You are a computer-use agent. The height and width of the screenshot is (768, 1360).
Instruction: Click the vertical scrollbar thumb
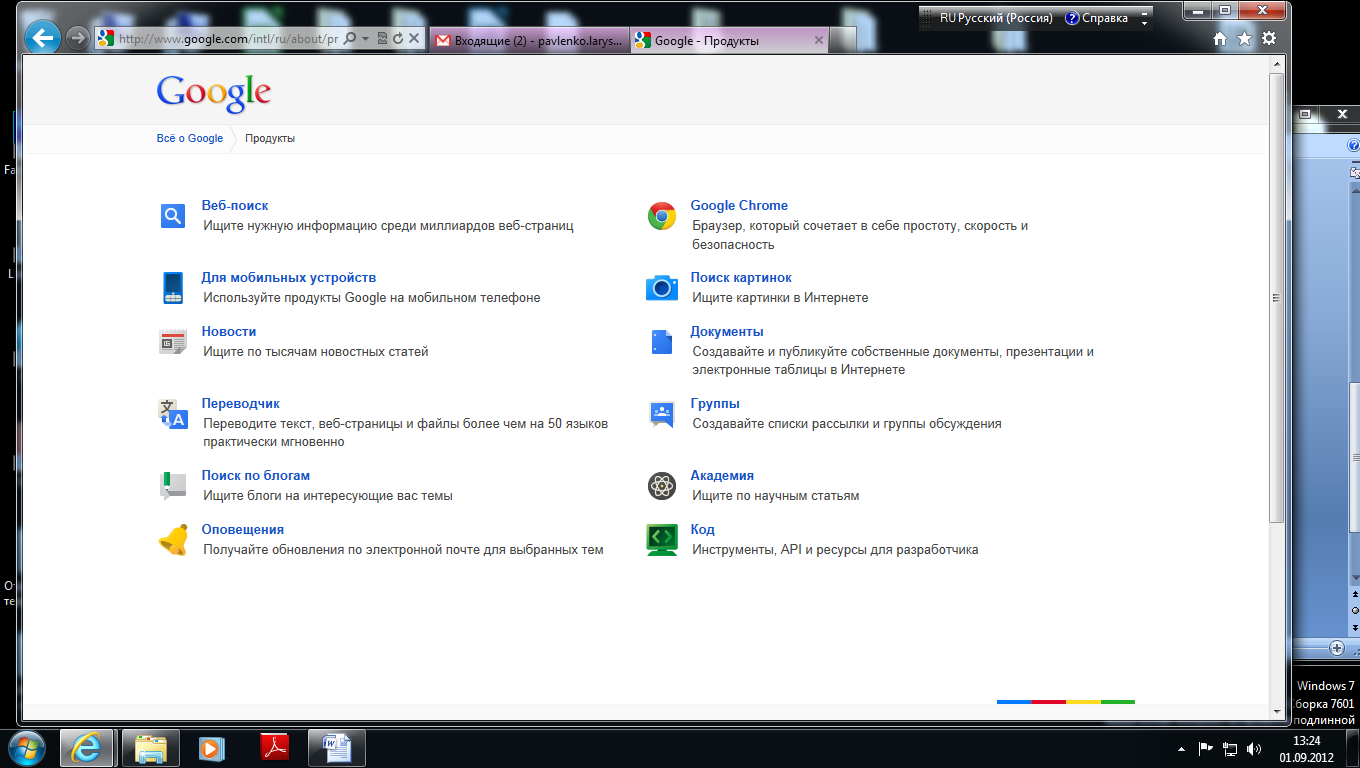[1276, 296]
